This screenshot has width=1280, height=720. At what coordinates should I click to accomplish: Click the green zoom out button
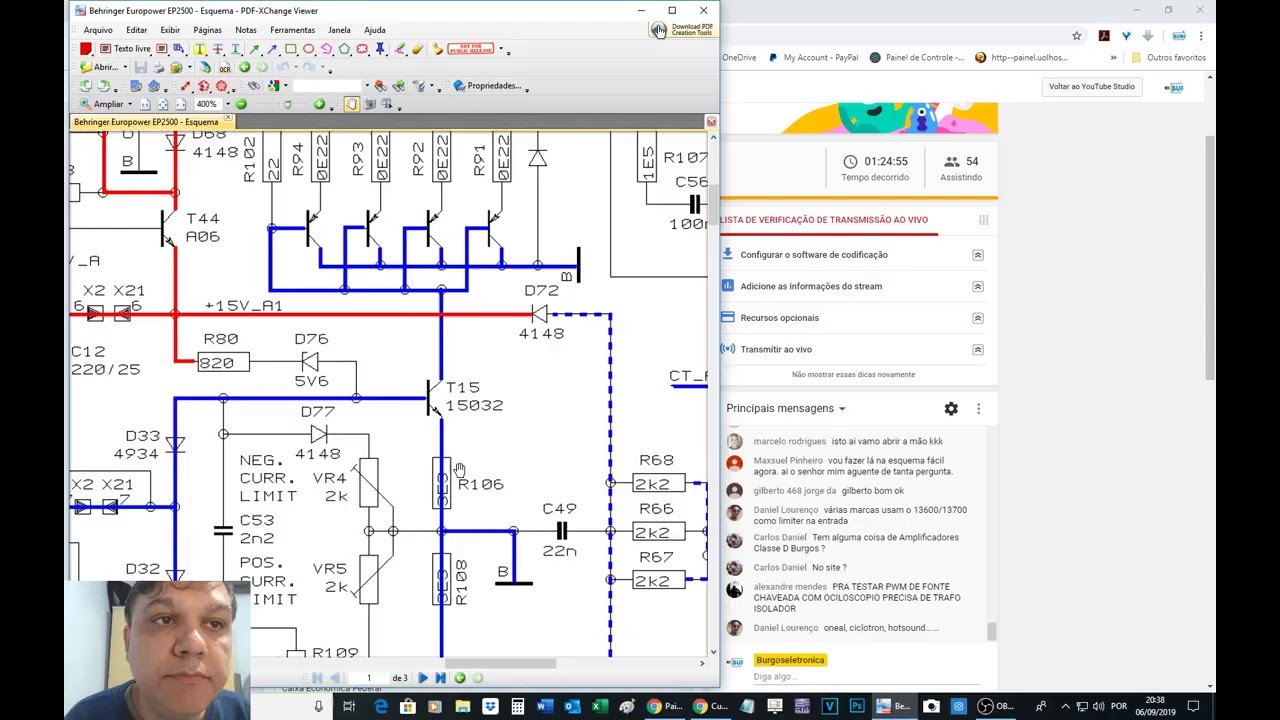(241, 104)
